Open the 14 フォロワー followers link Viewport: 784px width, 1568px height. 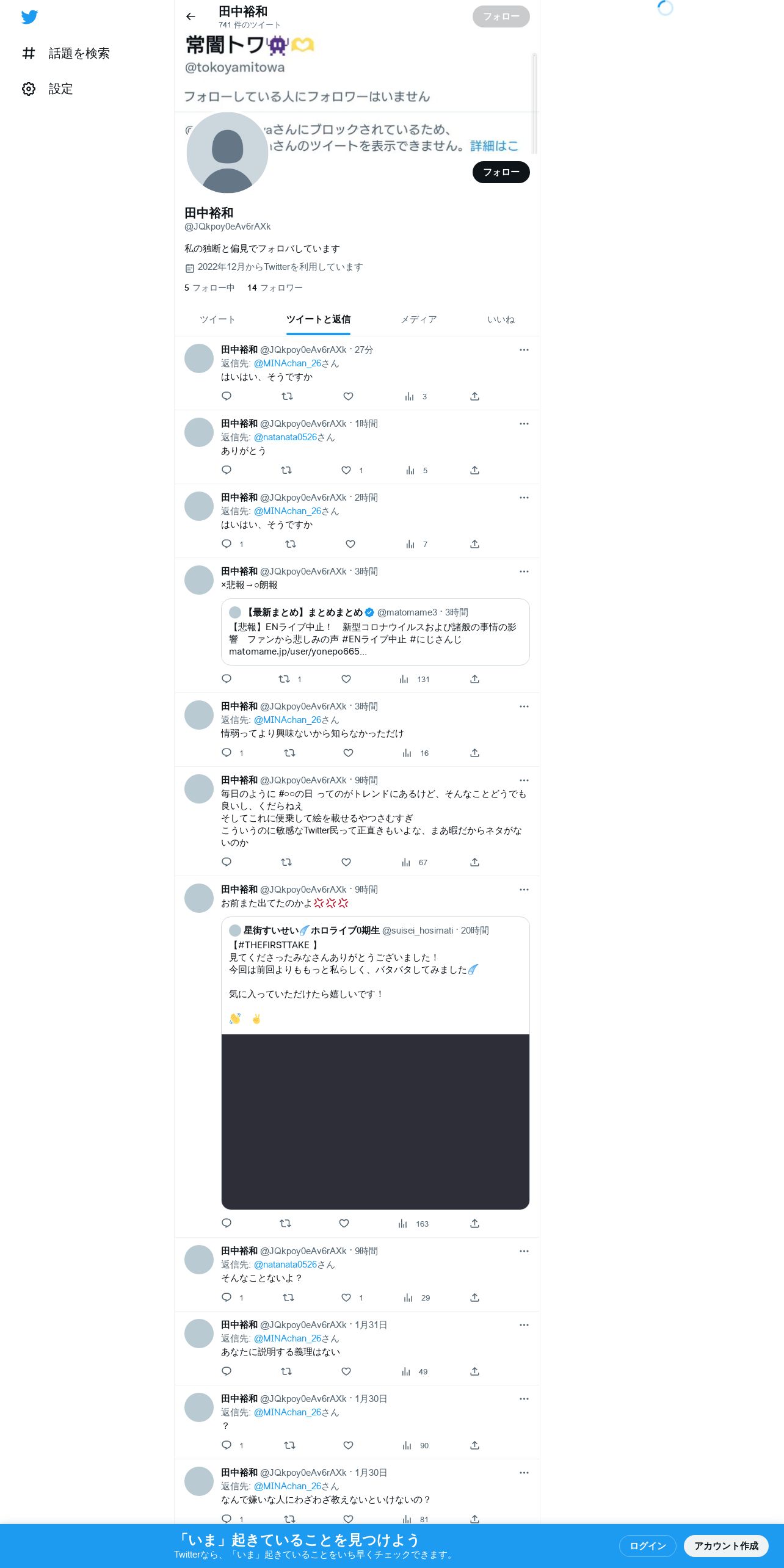pyautogui.click(x=275, y=288)
